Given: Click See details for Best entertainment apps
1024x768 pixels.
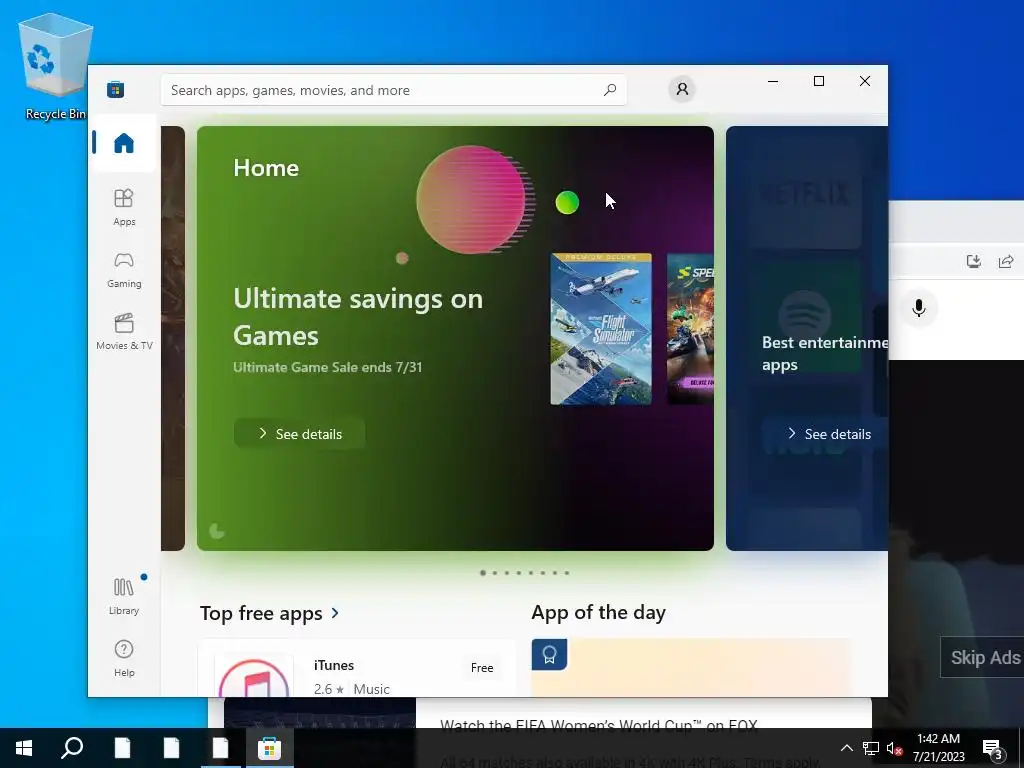Looking at the screenshot, I should 825,434.
